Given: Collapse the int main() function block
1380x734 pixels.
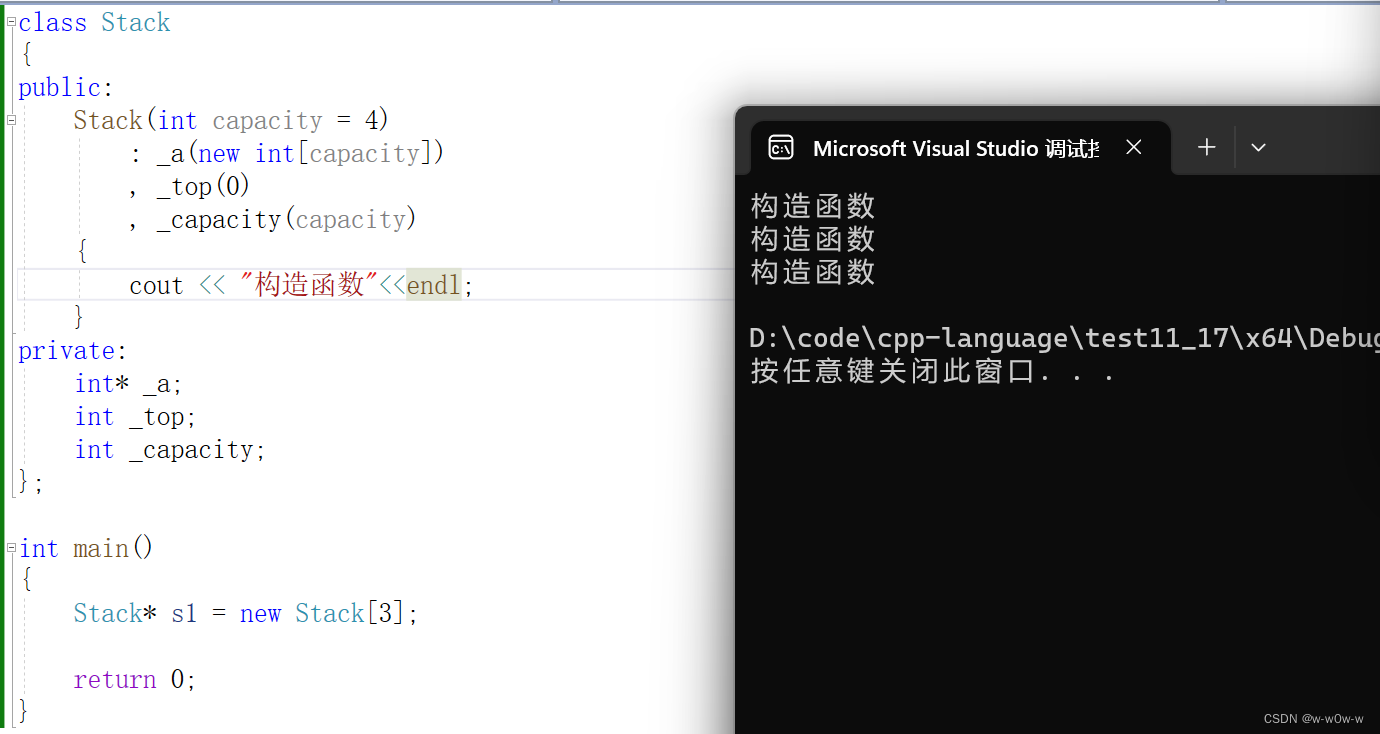Looking at the screenshot, I should [x=11, y=548].
